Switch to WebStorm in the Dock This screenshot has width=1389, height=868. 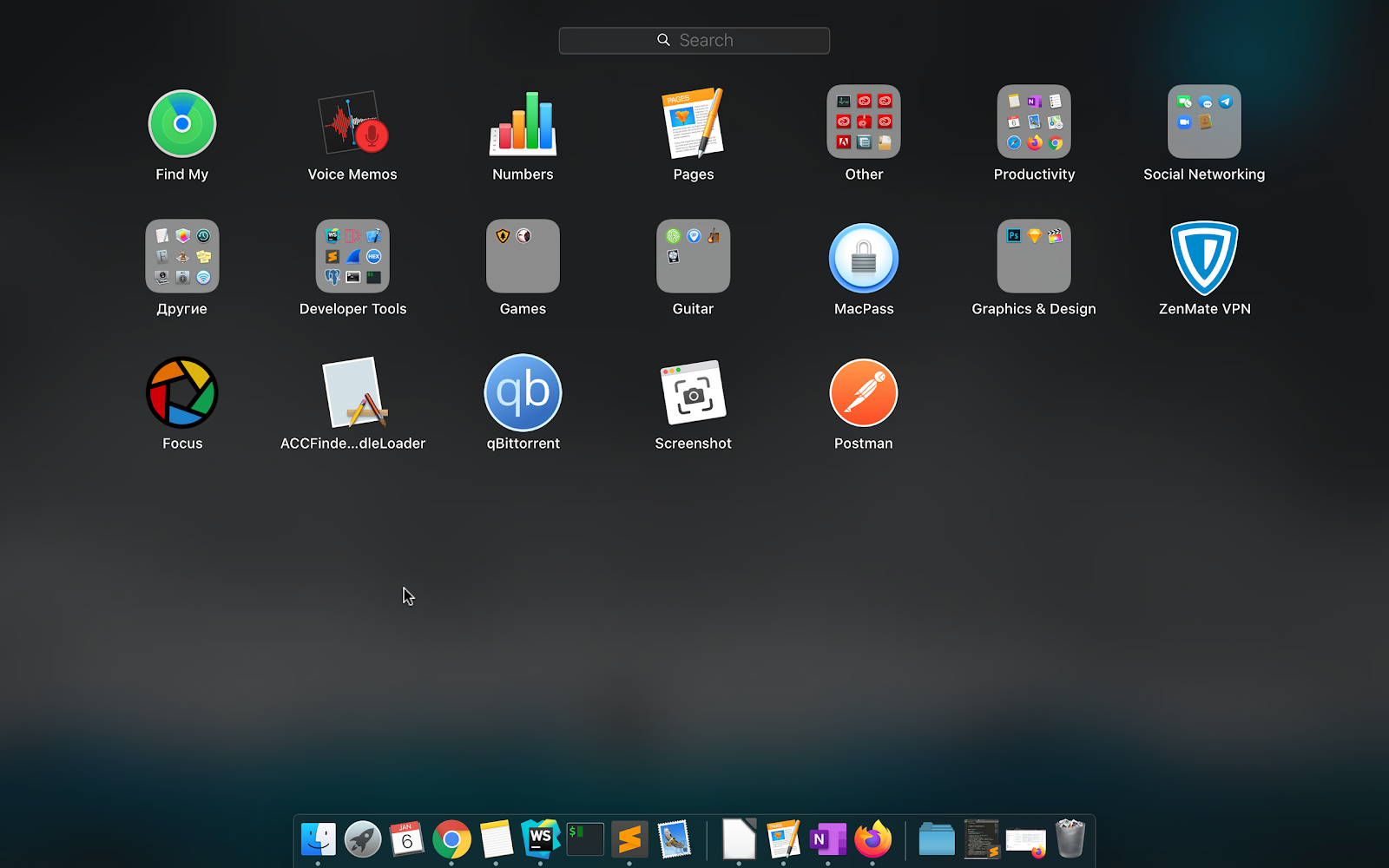[x=541, y=840]
